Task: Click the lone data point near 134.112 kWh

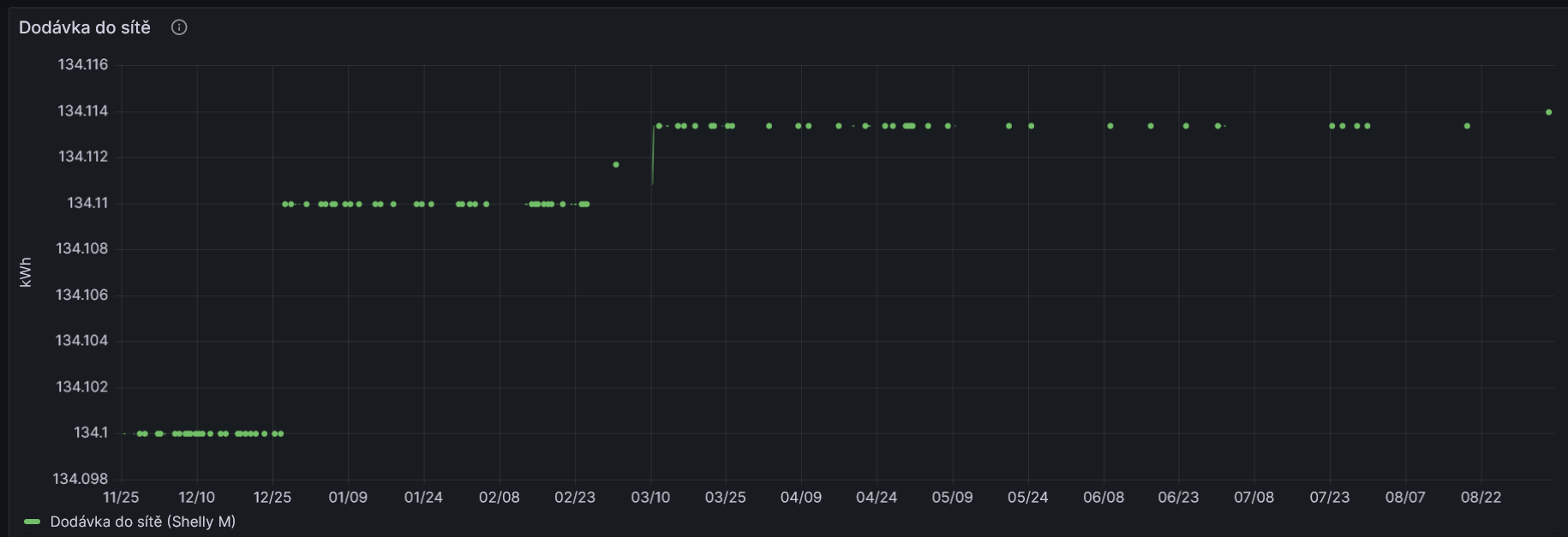Action: pyautogui.click(x=616, y=164)
